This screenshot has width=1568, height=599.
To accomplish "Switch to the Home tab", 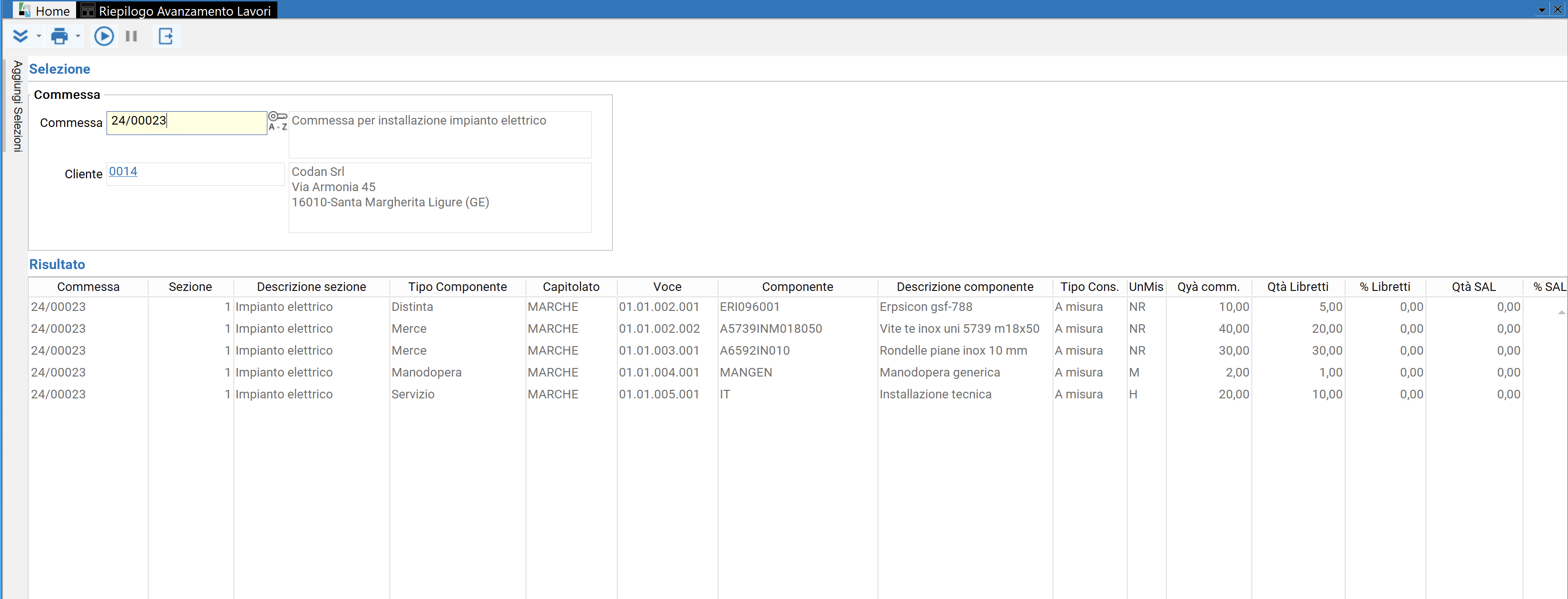I will click(45, 10).
